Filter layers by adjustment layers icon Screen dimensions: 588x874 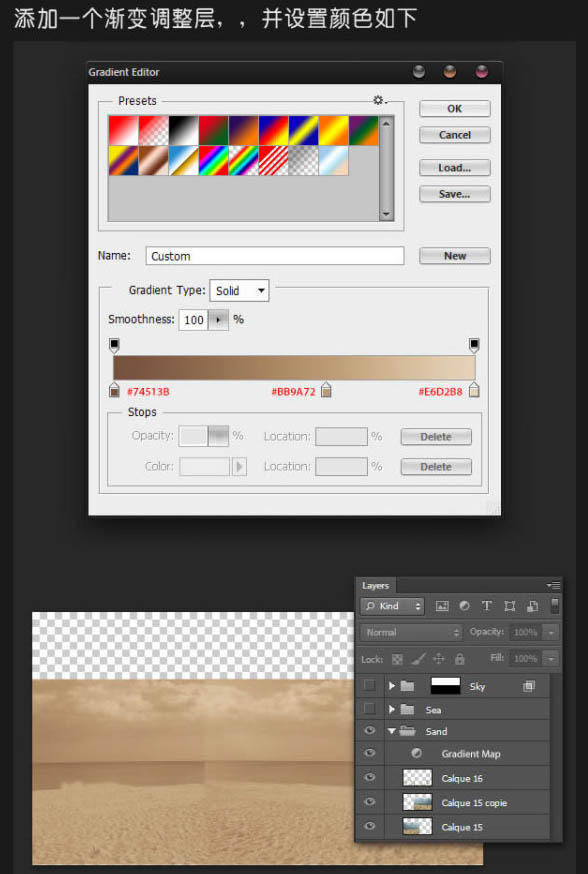pos(464,606)
